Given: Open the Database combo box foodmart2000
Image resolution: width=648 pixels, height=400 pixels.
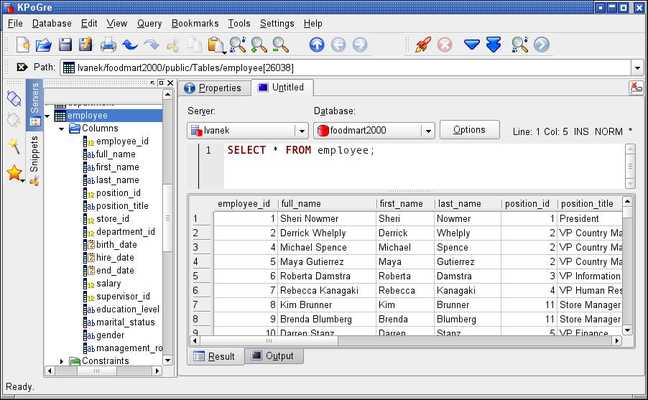Looking at the screenshot, I should (374, 131).
